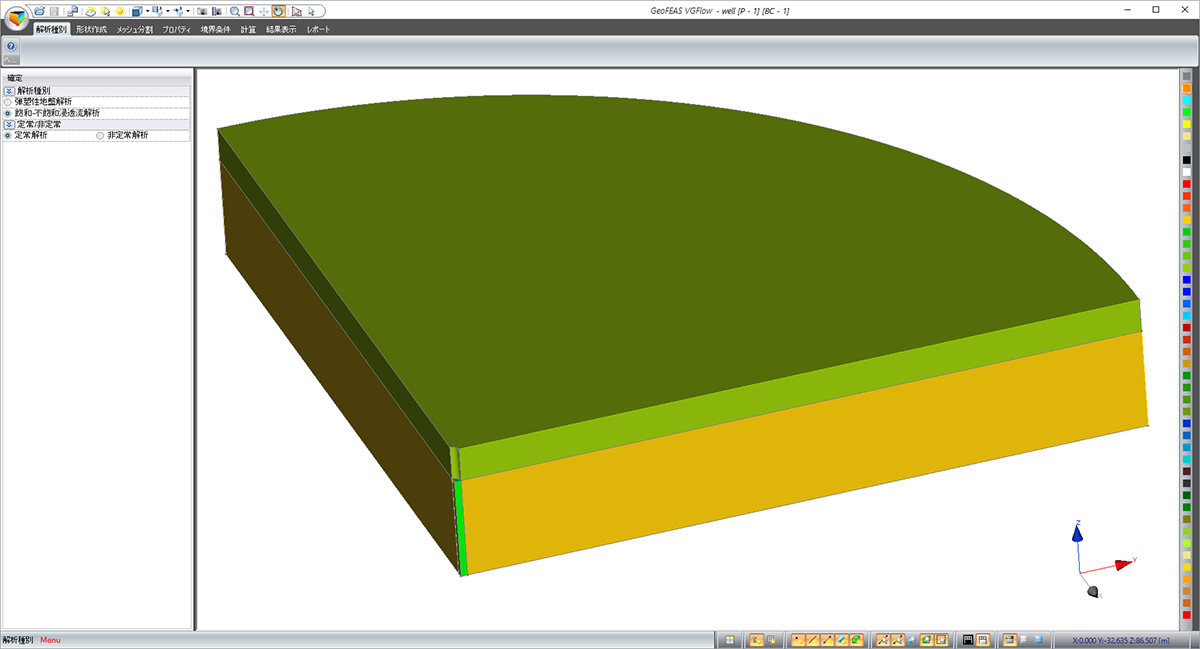The image size is (1200, 649).
Task: Click the open file folder icon
Action: tap(39, 10)
